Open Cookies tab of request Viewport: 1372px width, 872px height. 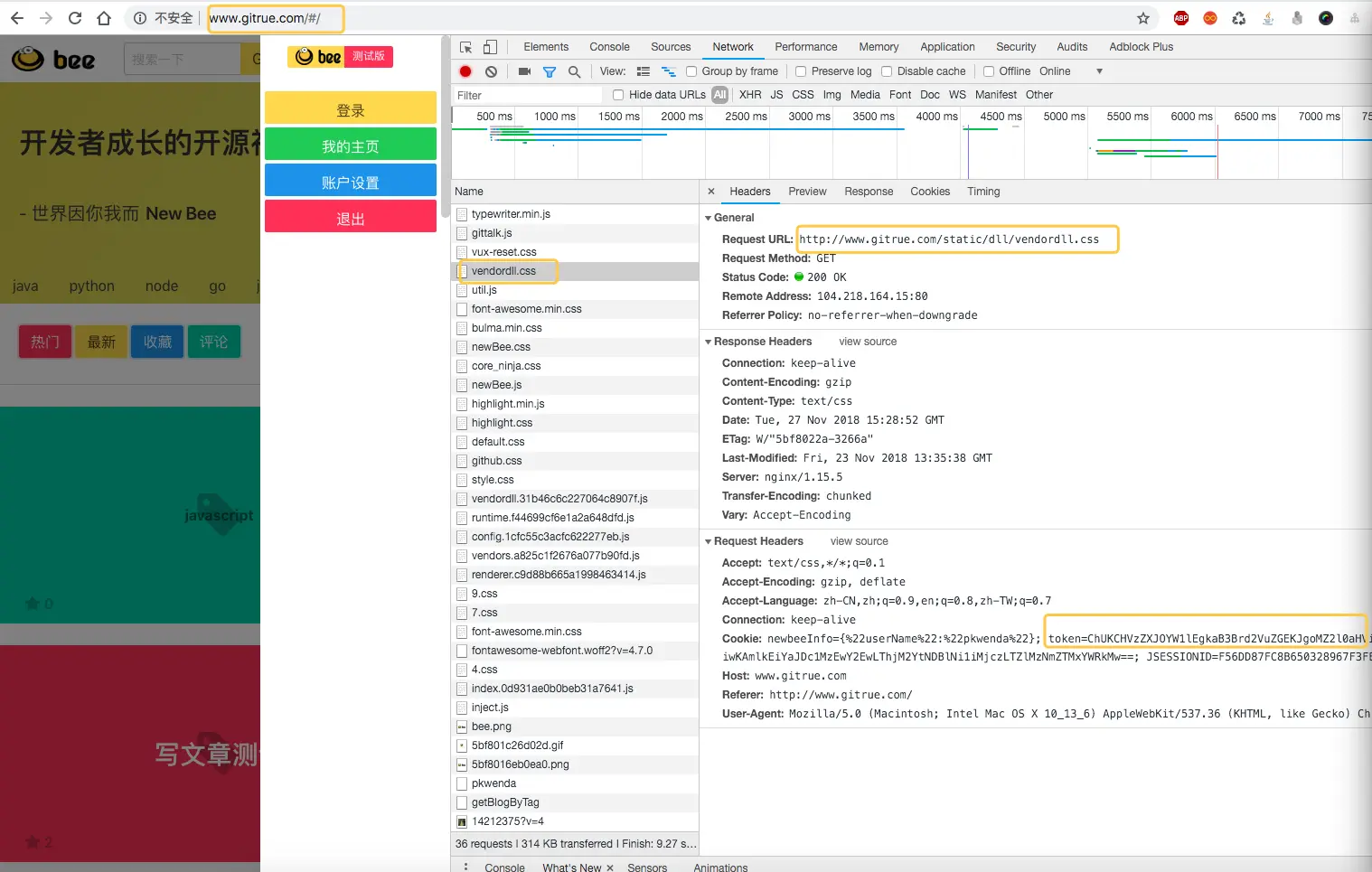(930, 192)
